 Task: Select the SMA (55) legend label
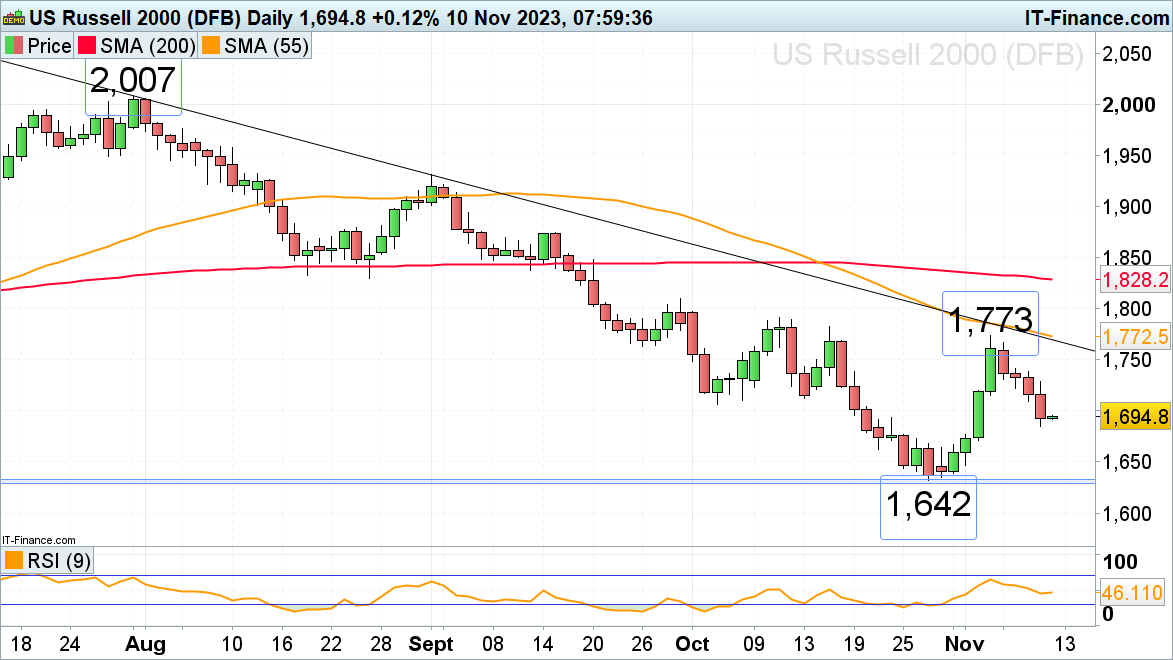(266, 46)
